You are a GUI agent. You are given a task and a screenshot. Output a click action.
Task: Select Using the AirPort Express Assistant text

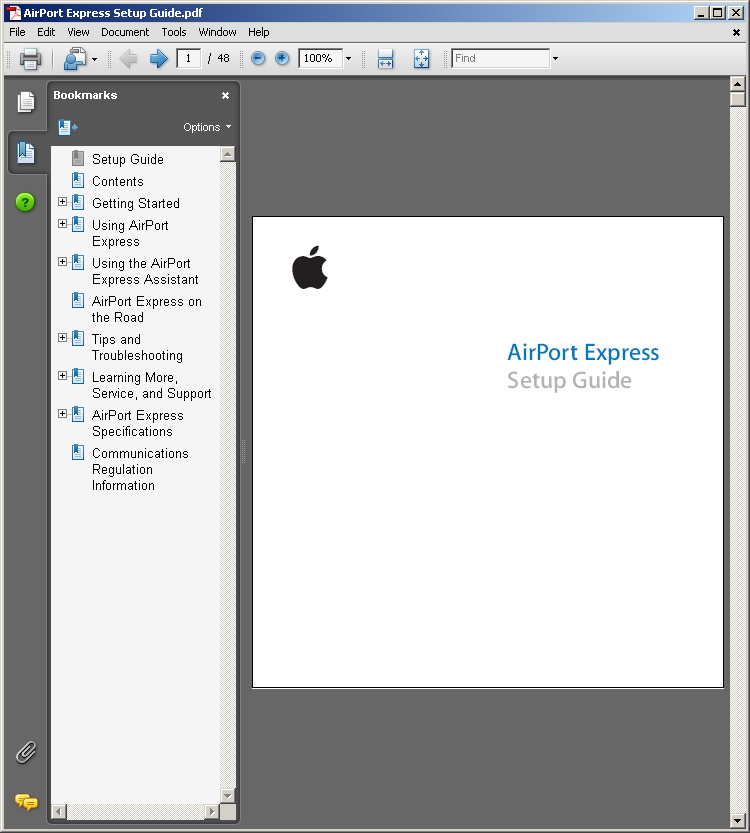(x=145, y=271)
